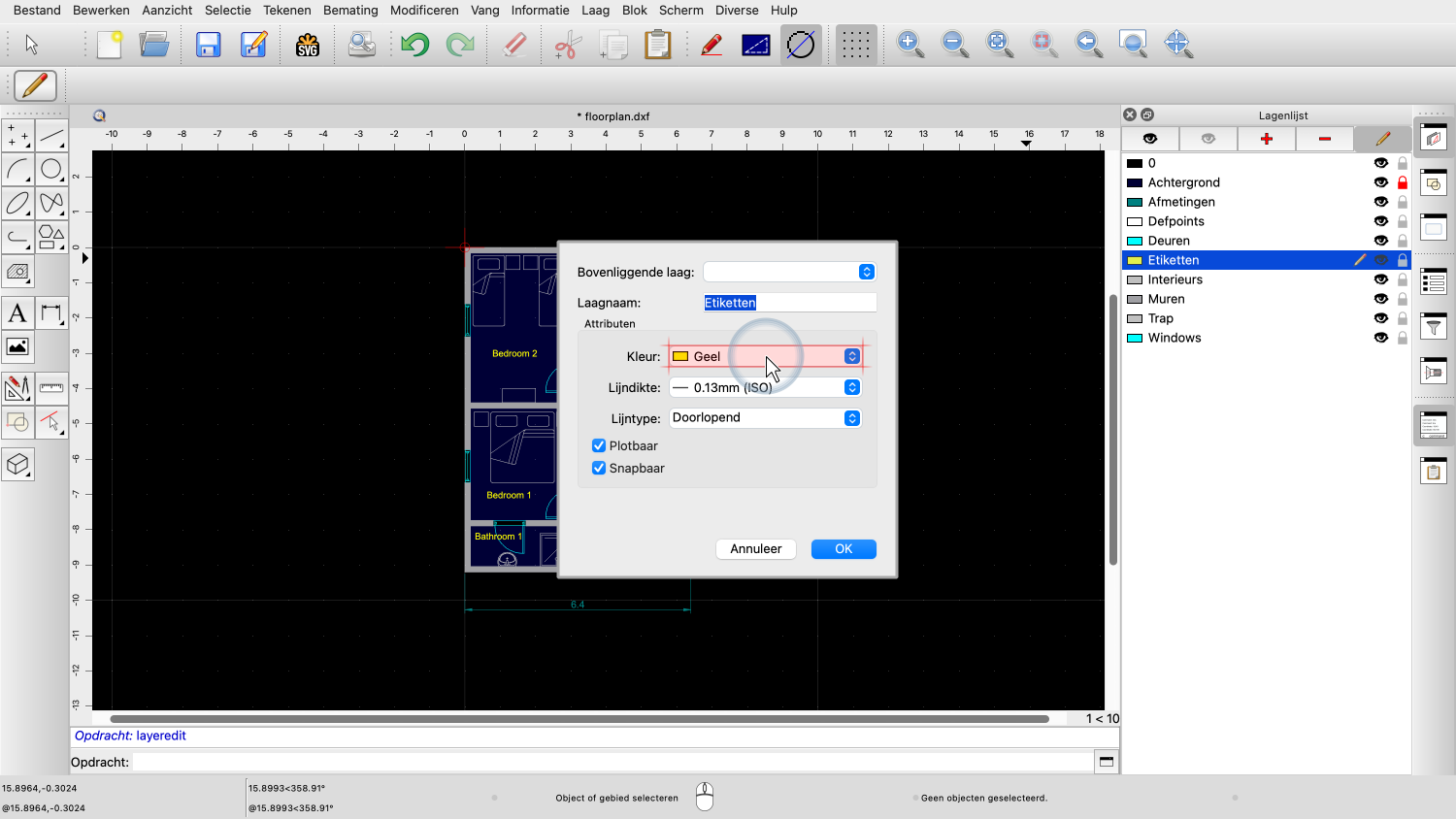The height and width of the screenshot is (819, 1456).
Task: Click the Zoom In magnifier icon
Action: coord(910,45)
